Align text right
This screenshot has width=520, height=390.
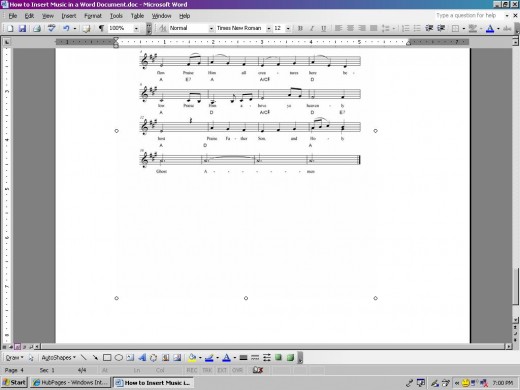click(362, 28)
